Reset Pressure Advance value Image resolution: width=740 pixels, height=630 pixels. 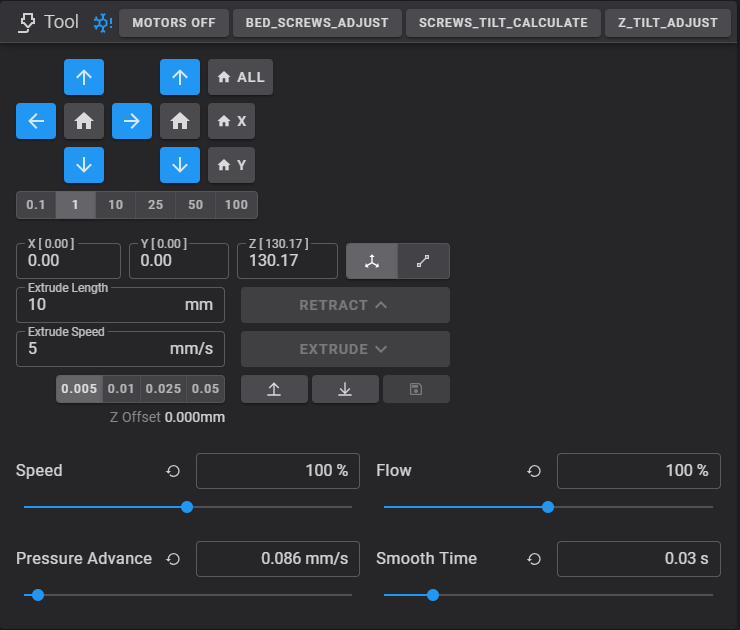[x=174, y=559]
